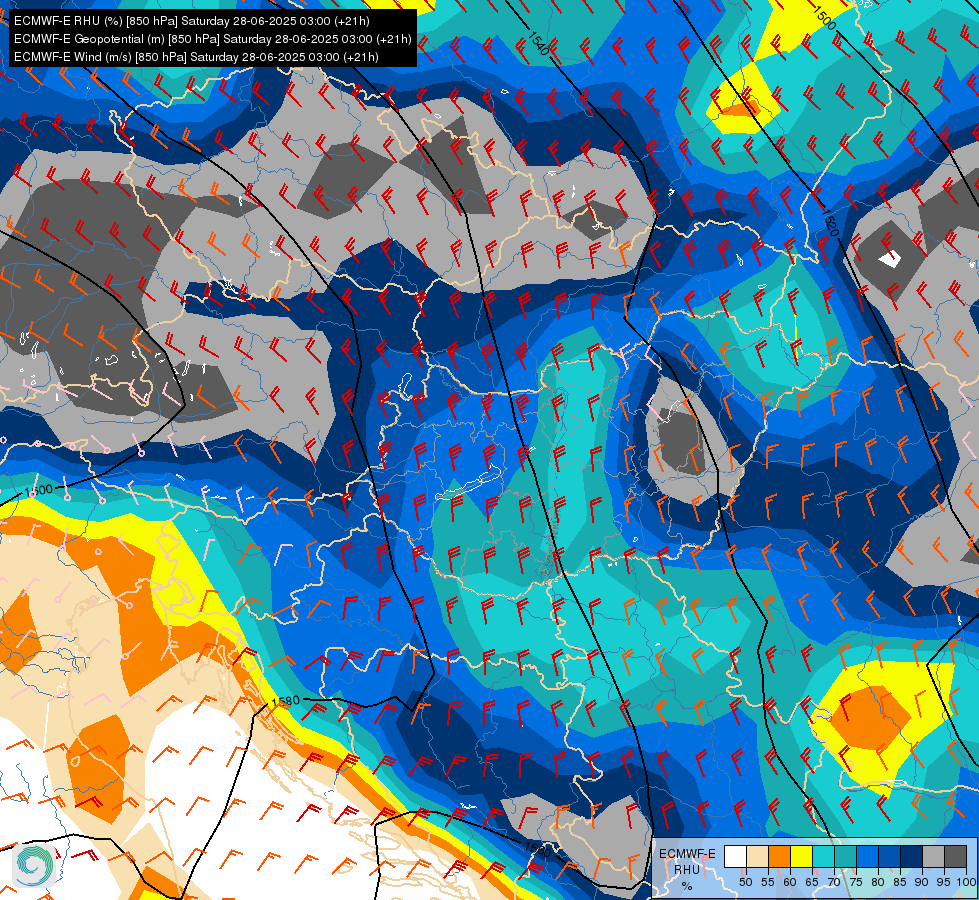Pick the dark gray 95-100% legend swatch
Screen dimensions: 979x900
(x=955, y=856)
